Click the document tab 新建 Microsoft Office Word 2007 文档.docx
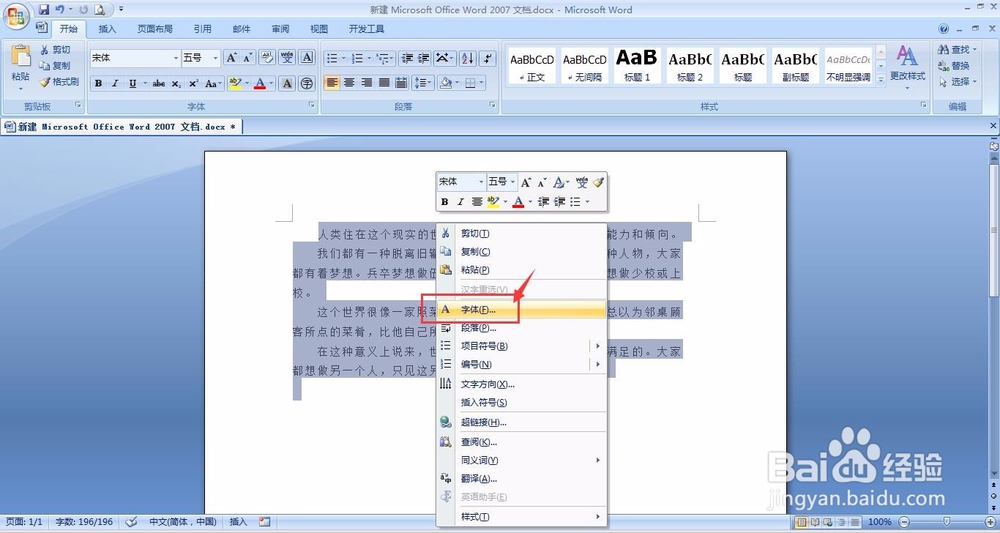Image resolution: width=1000 pixels, height=533 pixels. point(121,127)
